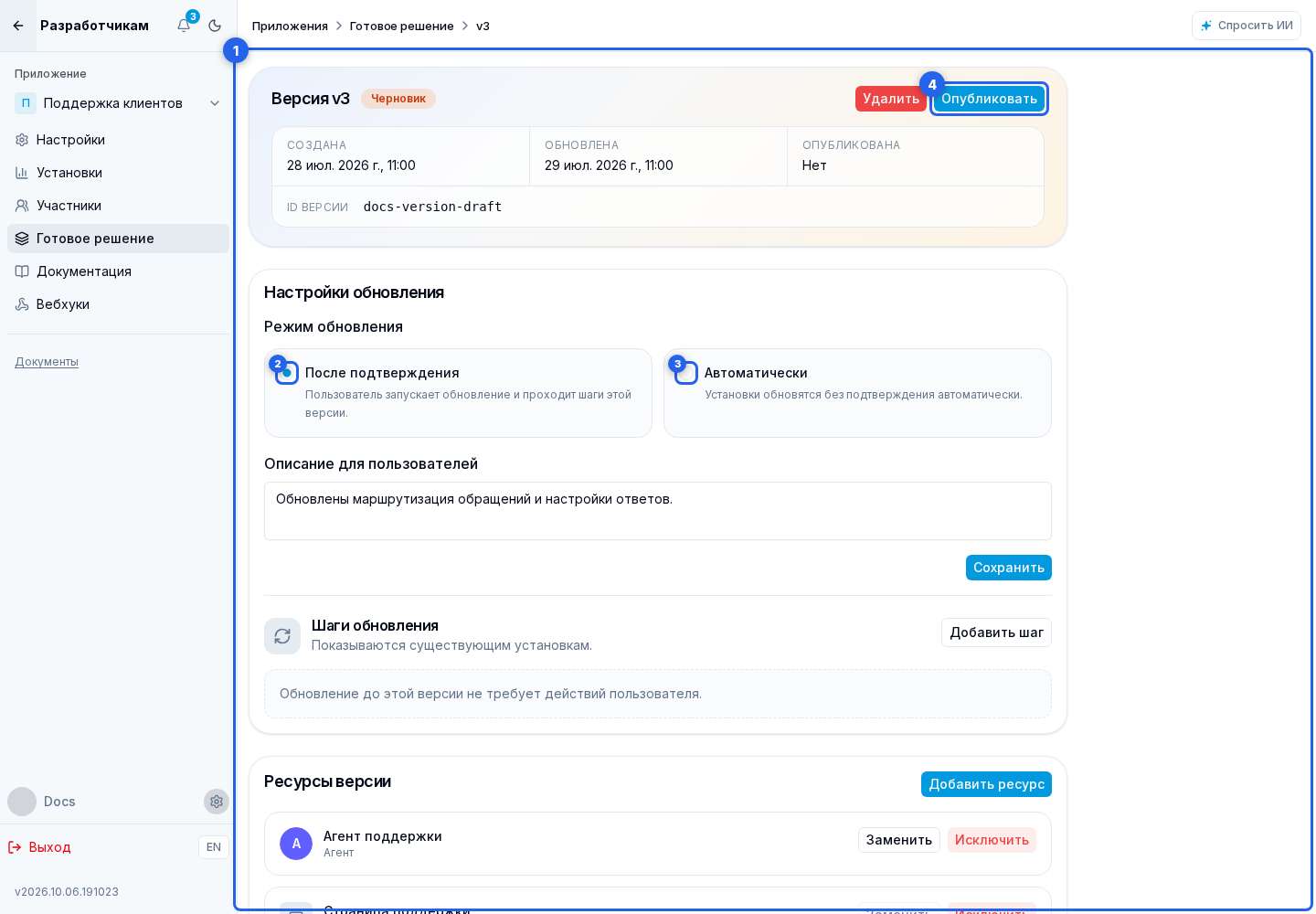The image size is (1316, 914).
Task: Replace Агент поддержки via Заменить
Action: 899,840
